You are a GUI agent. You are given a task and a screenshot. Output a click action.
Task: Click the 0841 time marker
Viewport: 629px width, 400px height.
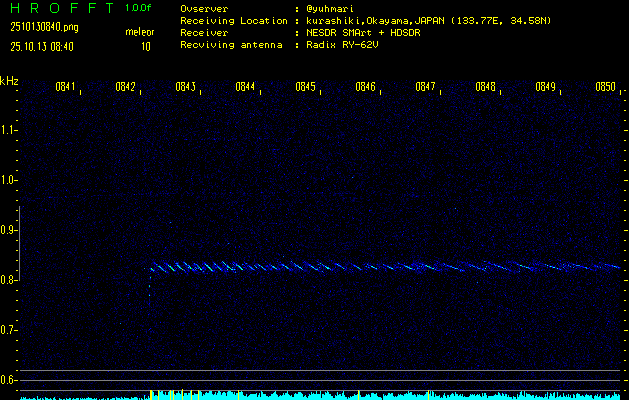tap(65, 87)
